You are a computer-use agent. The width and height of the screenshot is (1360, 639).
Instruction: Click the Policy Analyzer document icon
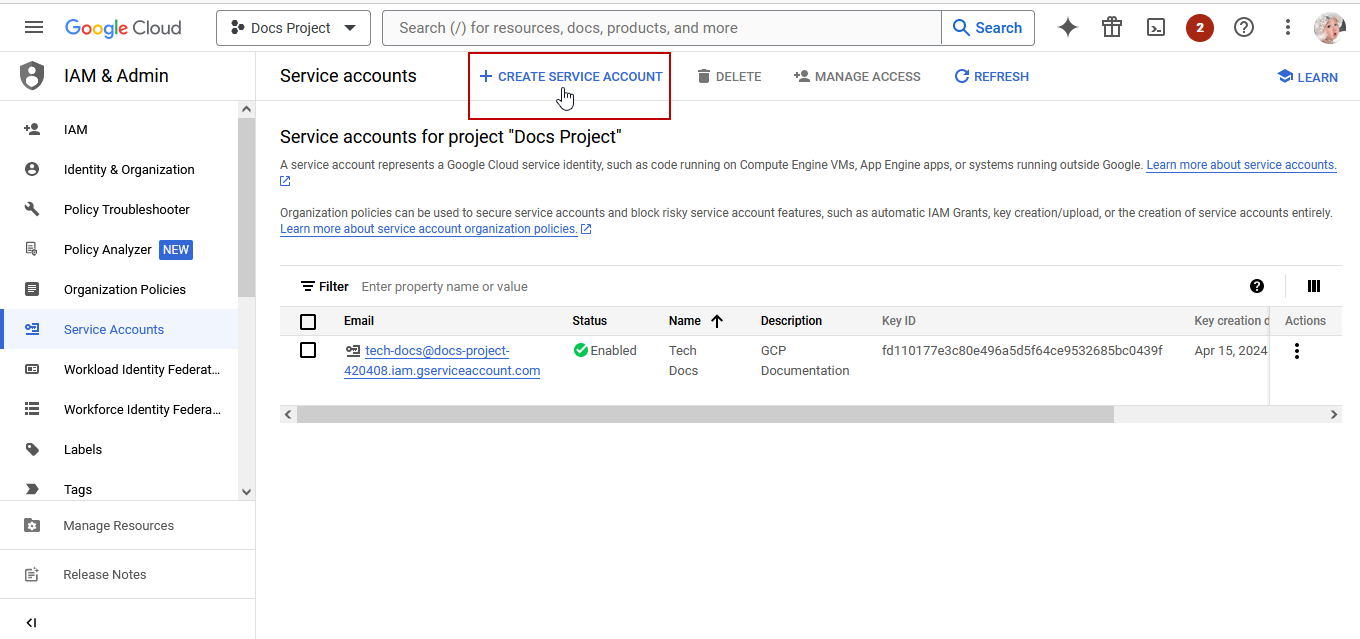click(32, 249)
